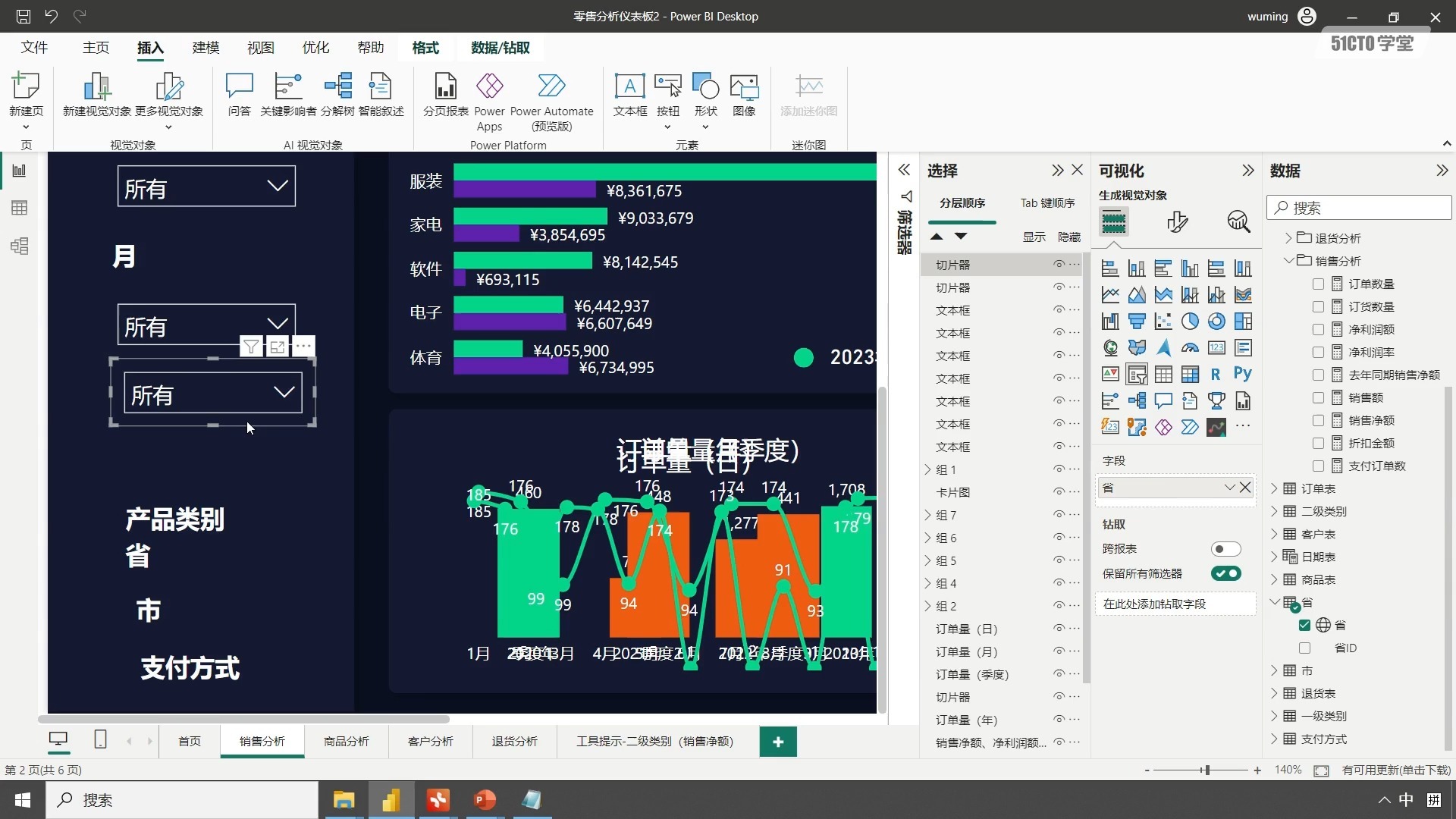Switch to the 格式 ribbon tab

(425, 48)
